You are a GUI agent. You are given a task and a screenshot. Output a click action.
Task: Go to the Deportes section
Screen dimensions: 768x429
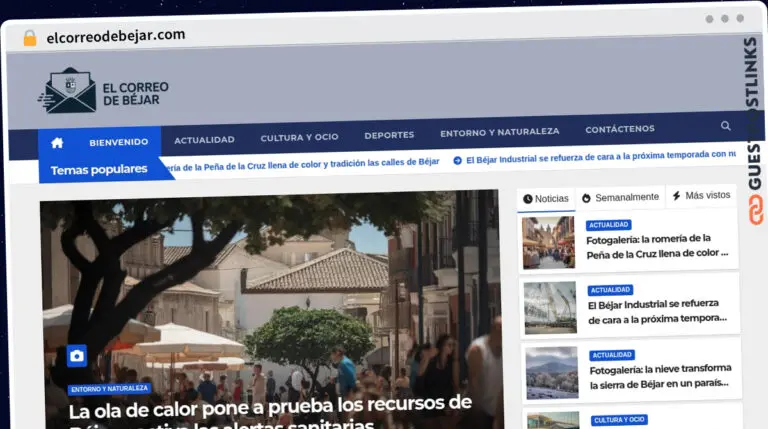click(x=389, y=135)
